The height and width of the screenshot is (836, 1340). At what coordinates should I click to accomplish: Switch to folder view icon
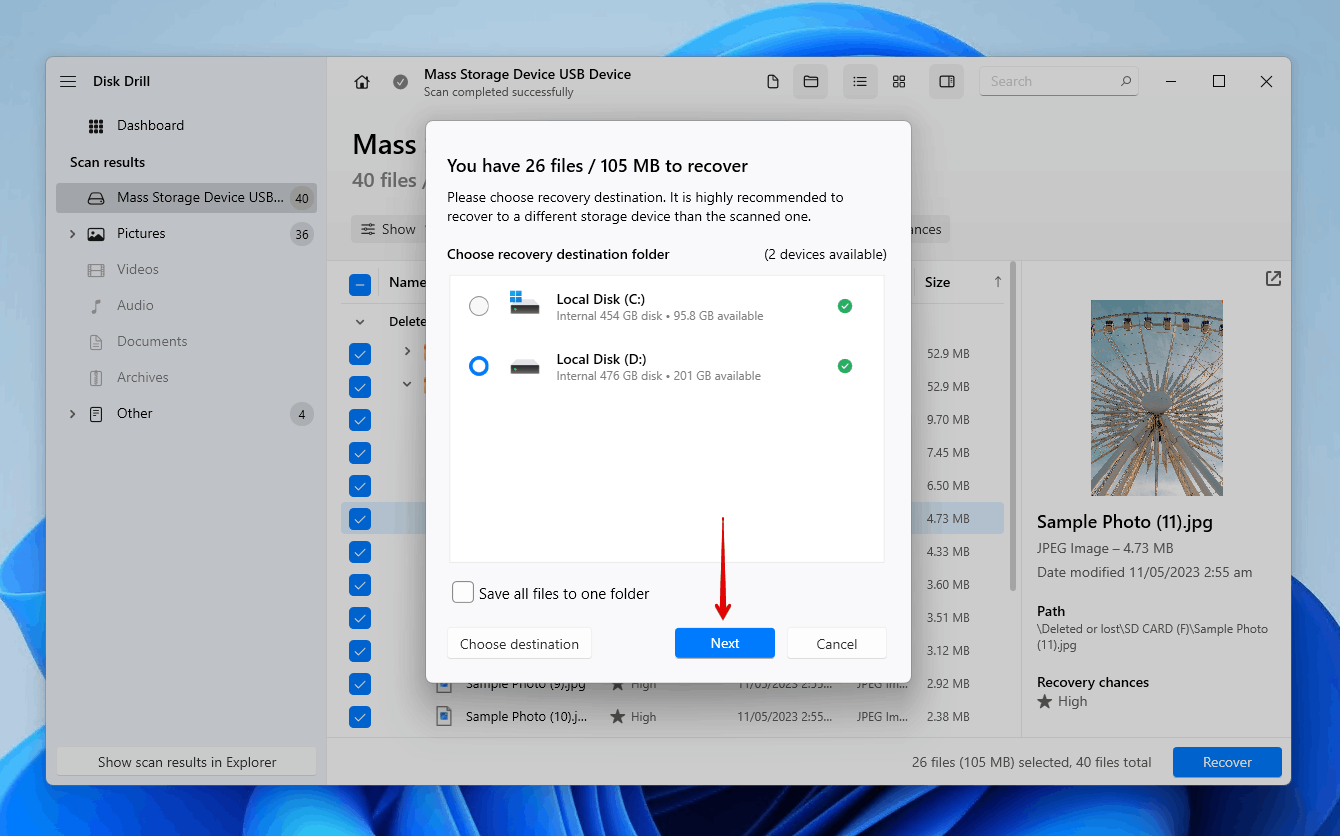(811, 82)
